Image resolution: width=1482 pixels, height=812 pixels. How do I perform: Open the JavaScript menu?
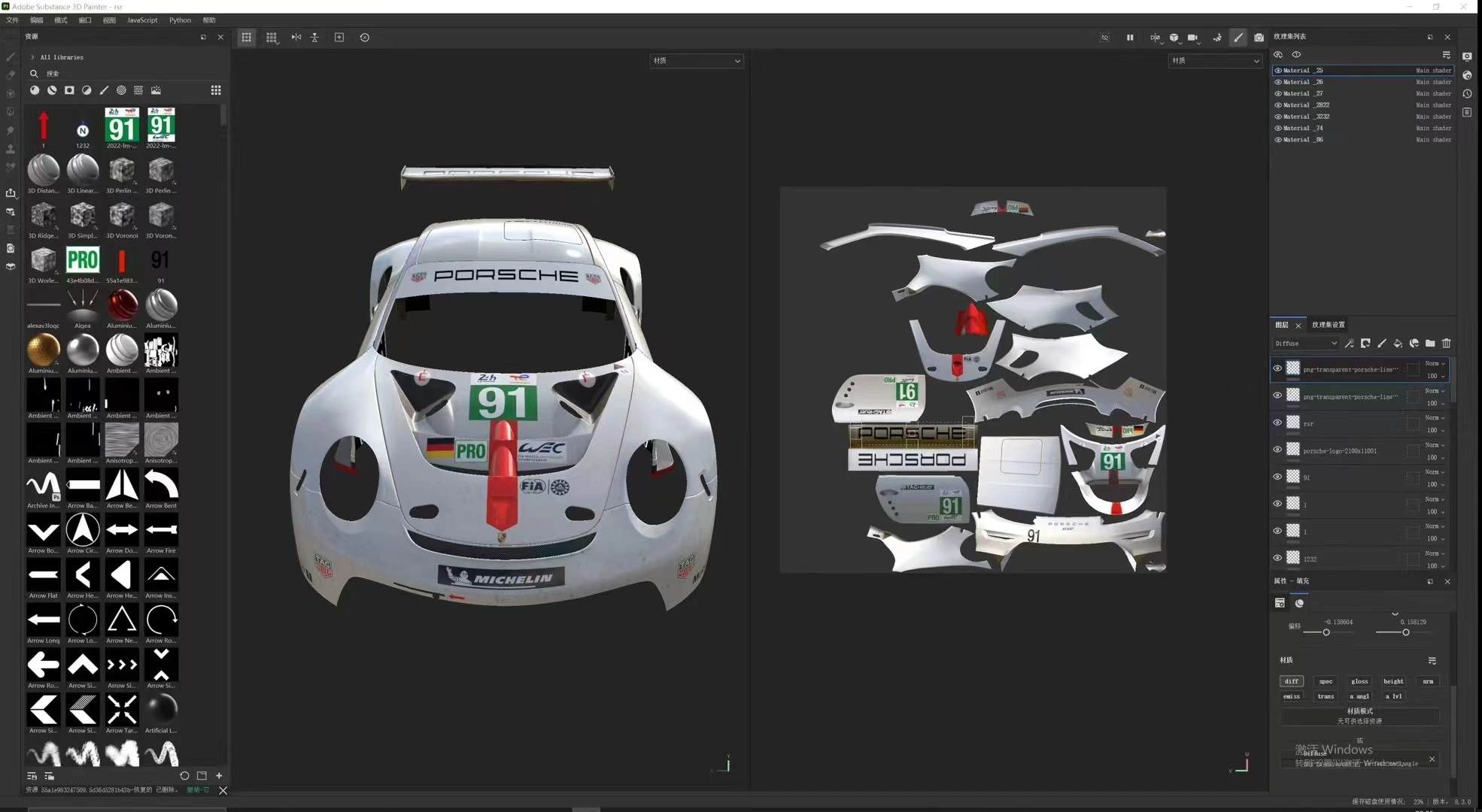click(142, 20)
